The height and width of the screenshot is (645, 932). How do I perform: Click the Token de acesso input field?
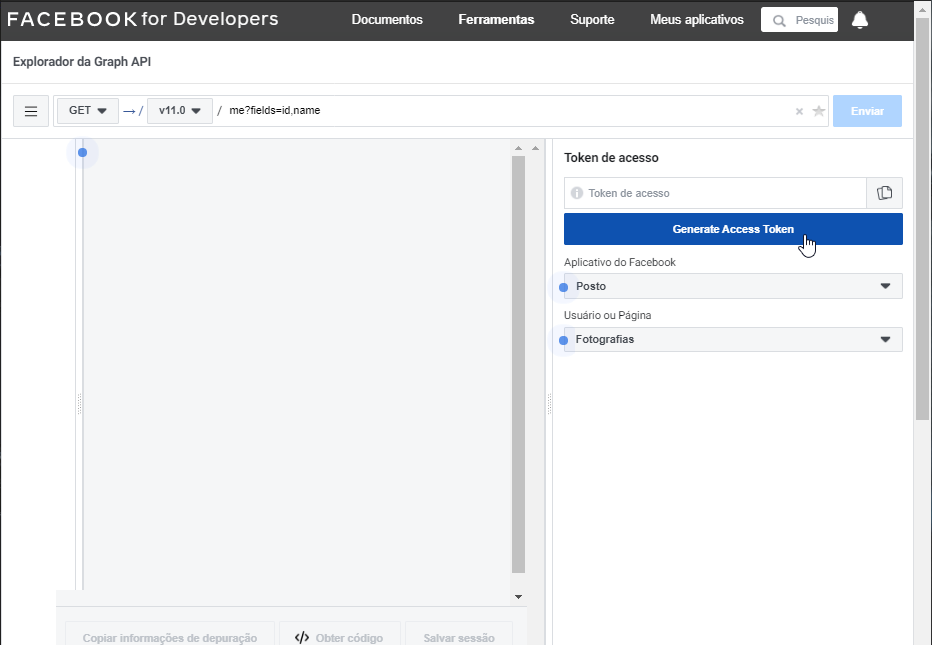pyautogui.click(x=715, y=193)
